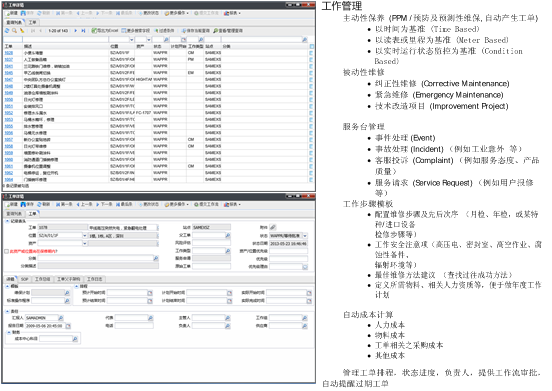This screenshot has width=552, height=391.
Task: Click the refresh icon in list toolbar
Action: point(7,31)
